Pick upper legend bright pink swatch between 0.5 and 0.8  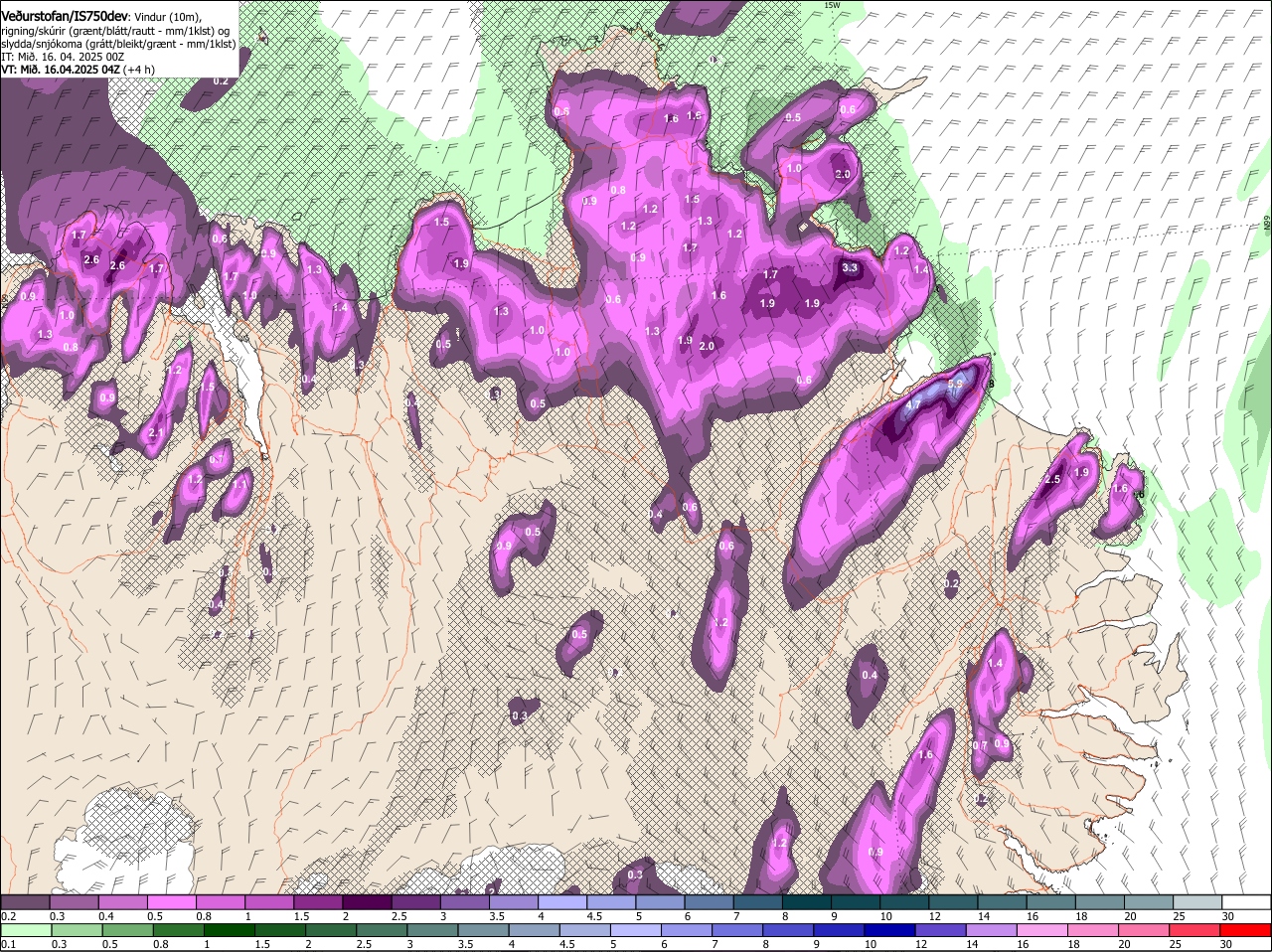click(x=171, y=901)
